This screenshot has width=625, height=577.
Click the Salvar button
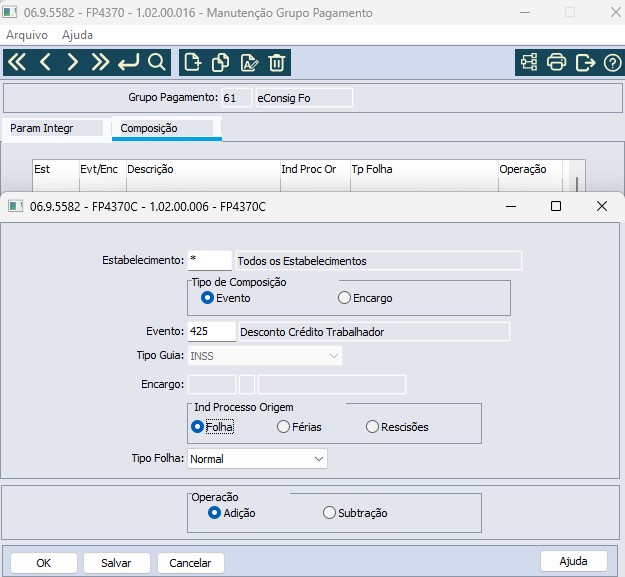pos(116,563)
